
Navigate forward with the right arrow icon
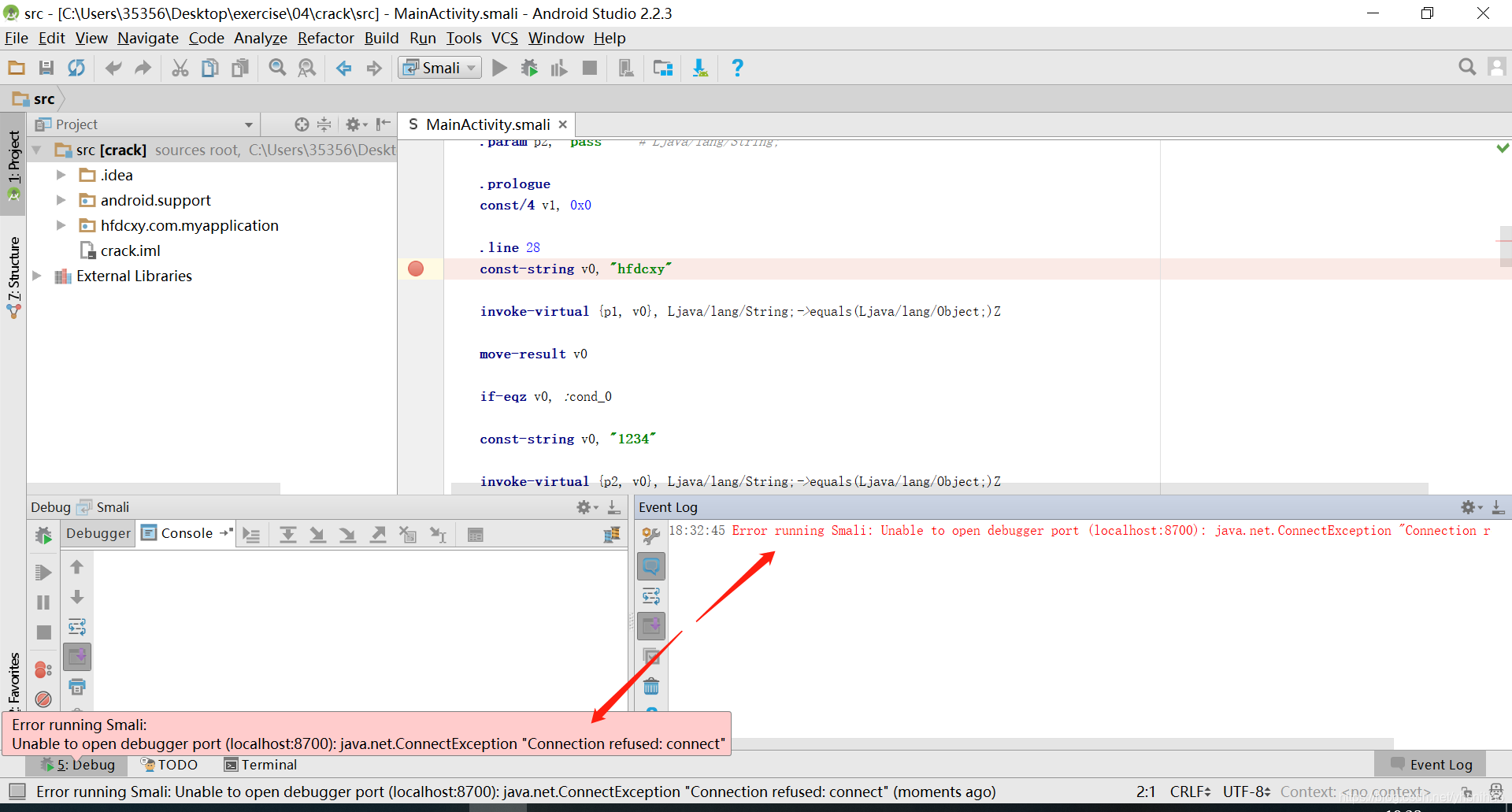(x=374, y=69)
